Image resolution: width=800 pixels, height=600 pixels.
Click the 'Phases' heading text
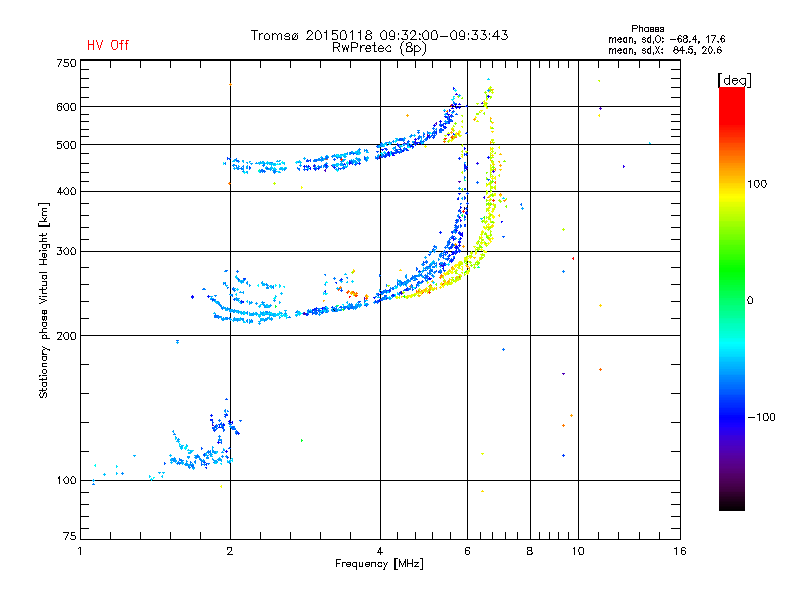coord(647,29)
